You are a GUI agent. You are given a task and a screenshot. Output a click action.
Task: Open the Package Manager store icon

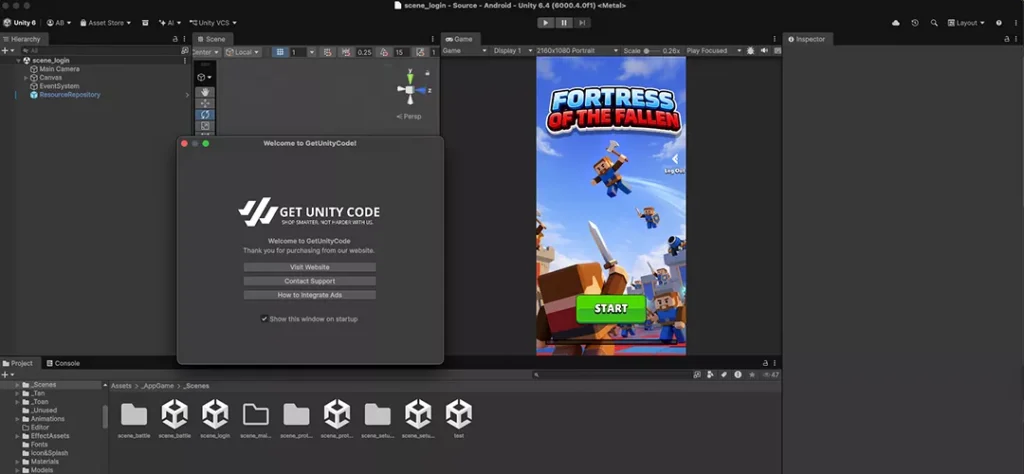tap(145, 23)
